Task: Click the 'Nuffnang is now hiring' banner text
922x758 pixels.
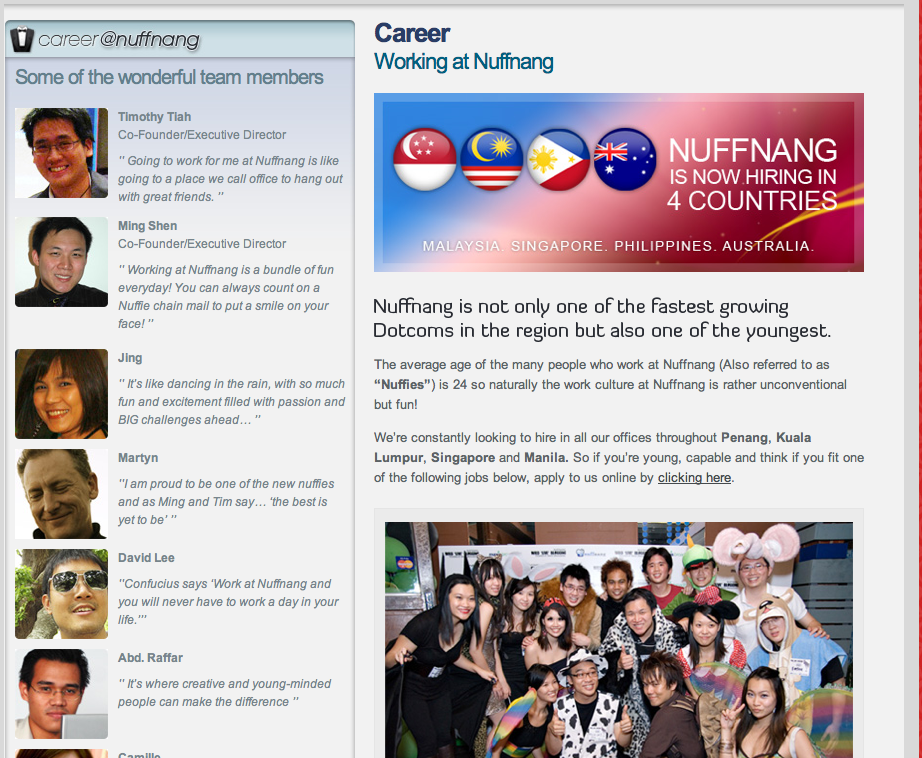Action: tap(753, 175)
